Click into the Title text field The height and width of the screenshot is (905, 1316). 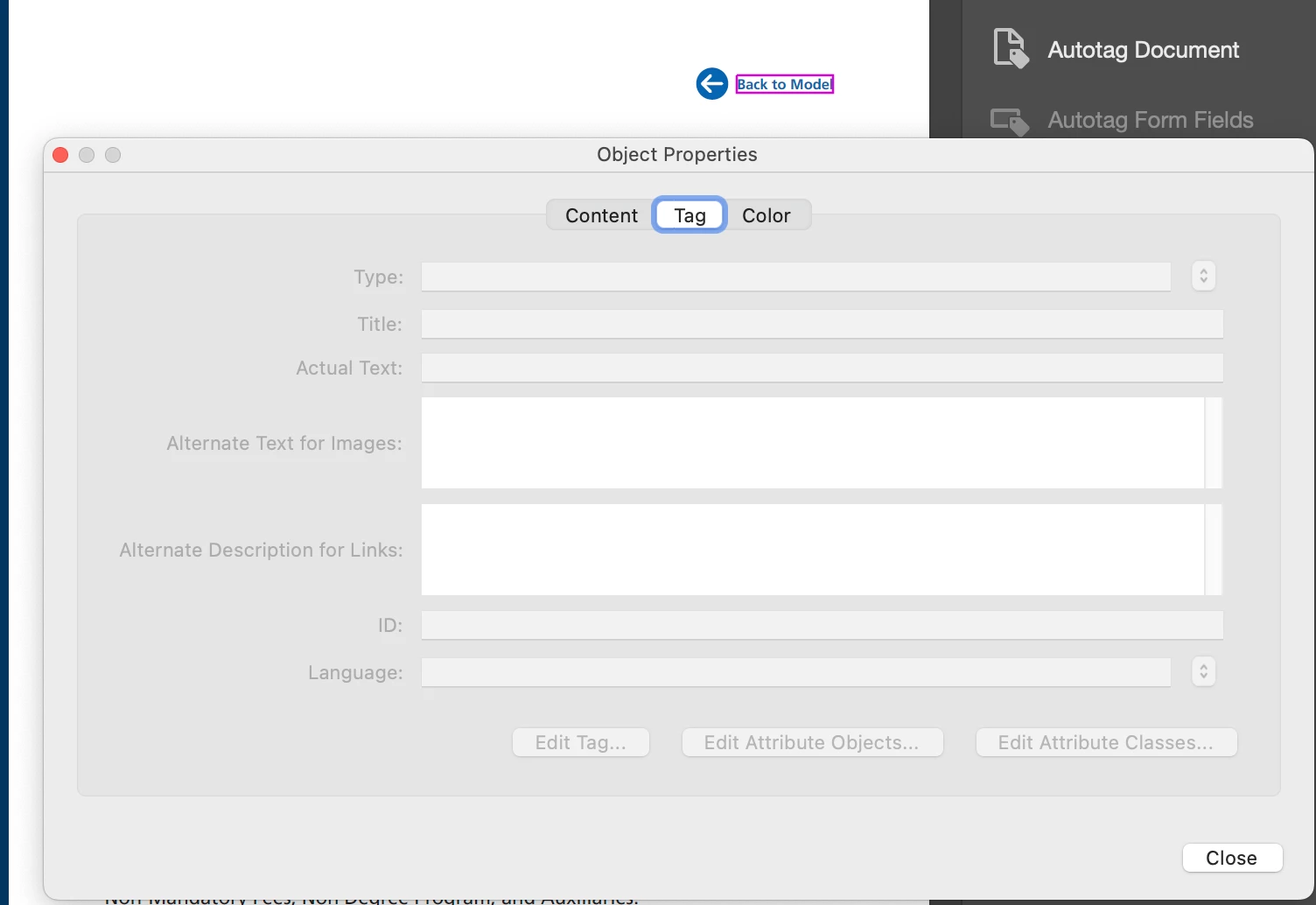point(822,324)
